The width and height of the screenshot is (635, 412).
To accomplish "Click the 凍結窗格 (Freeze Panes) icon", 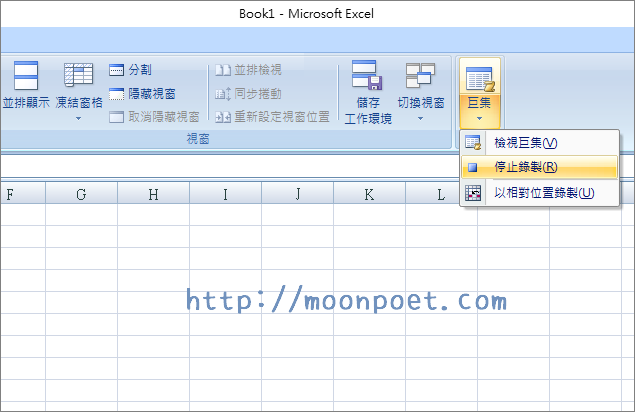I will click(78, 77).
